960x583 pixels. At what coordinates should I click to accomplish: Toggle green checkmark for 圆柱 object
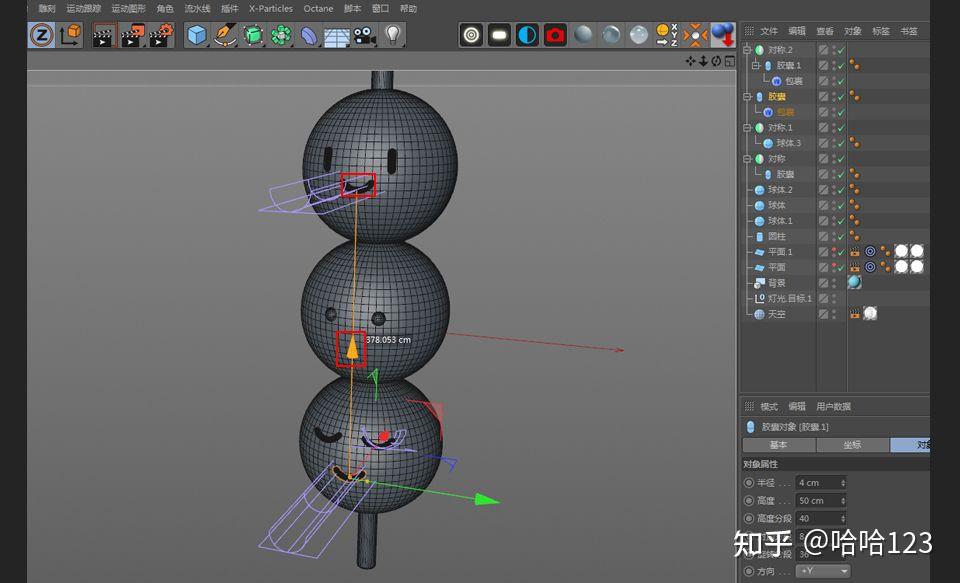[840, 236]
